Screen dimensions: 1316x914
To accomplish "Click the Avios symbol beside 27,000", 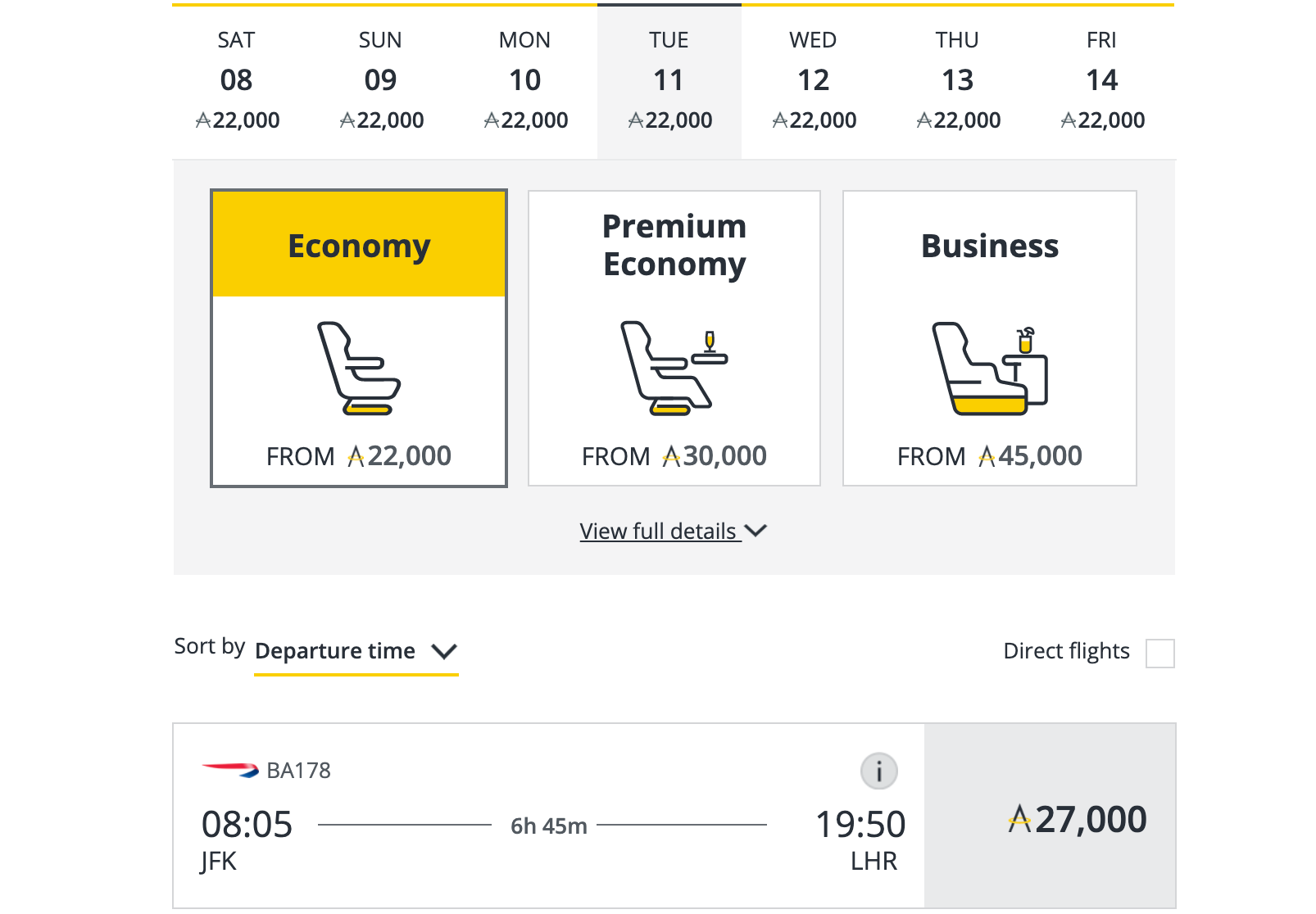I will 1019,819.
